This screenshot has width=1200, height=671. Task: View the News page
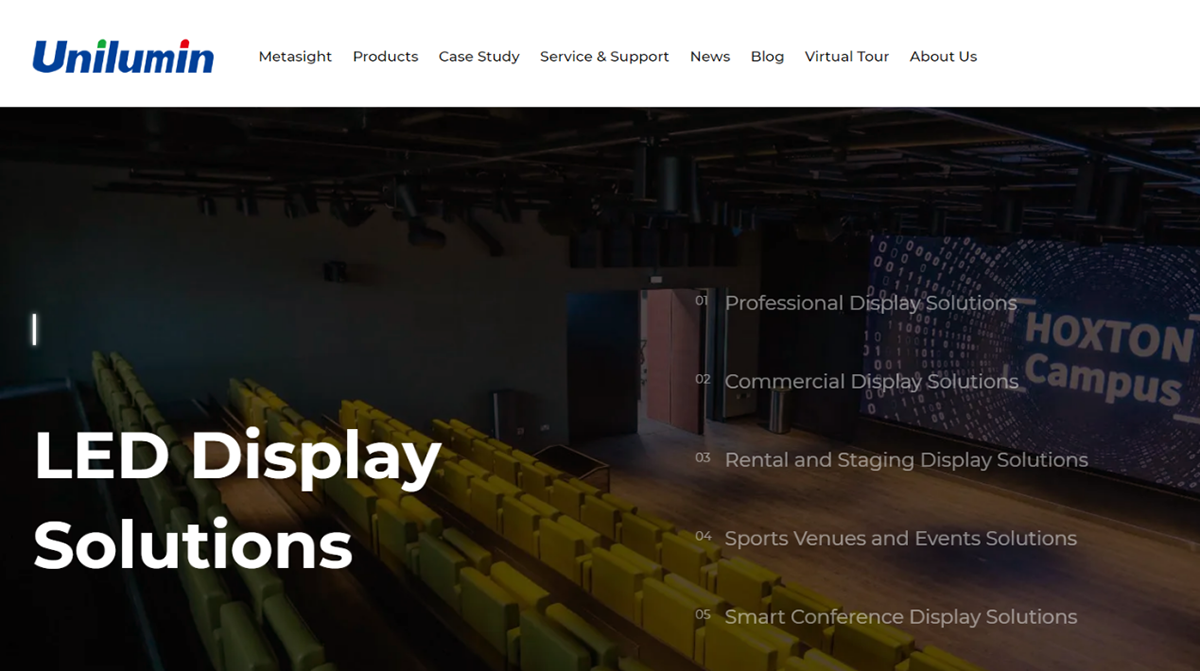coord(710,57)
